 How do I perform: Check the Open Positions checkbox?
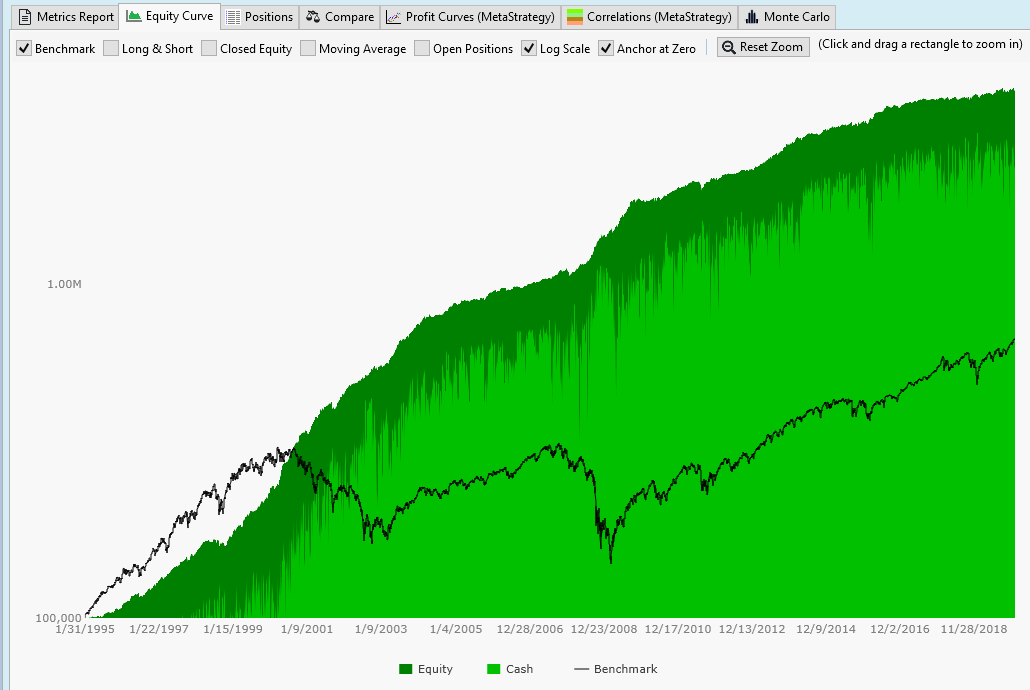pyautogui.click(x=422, y=49)
